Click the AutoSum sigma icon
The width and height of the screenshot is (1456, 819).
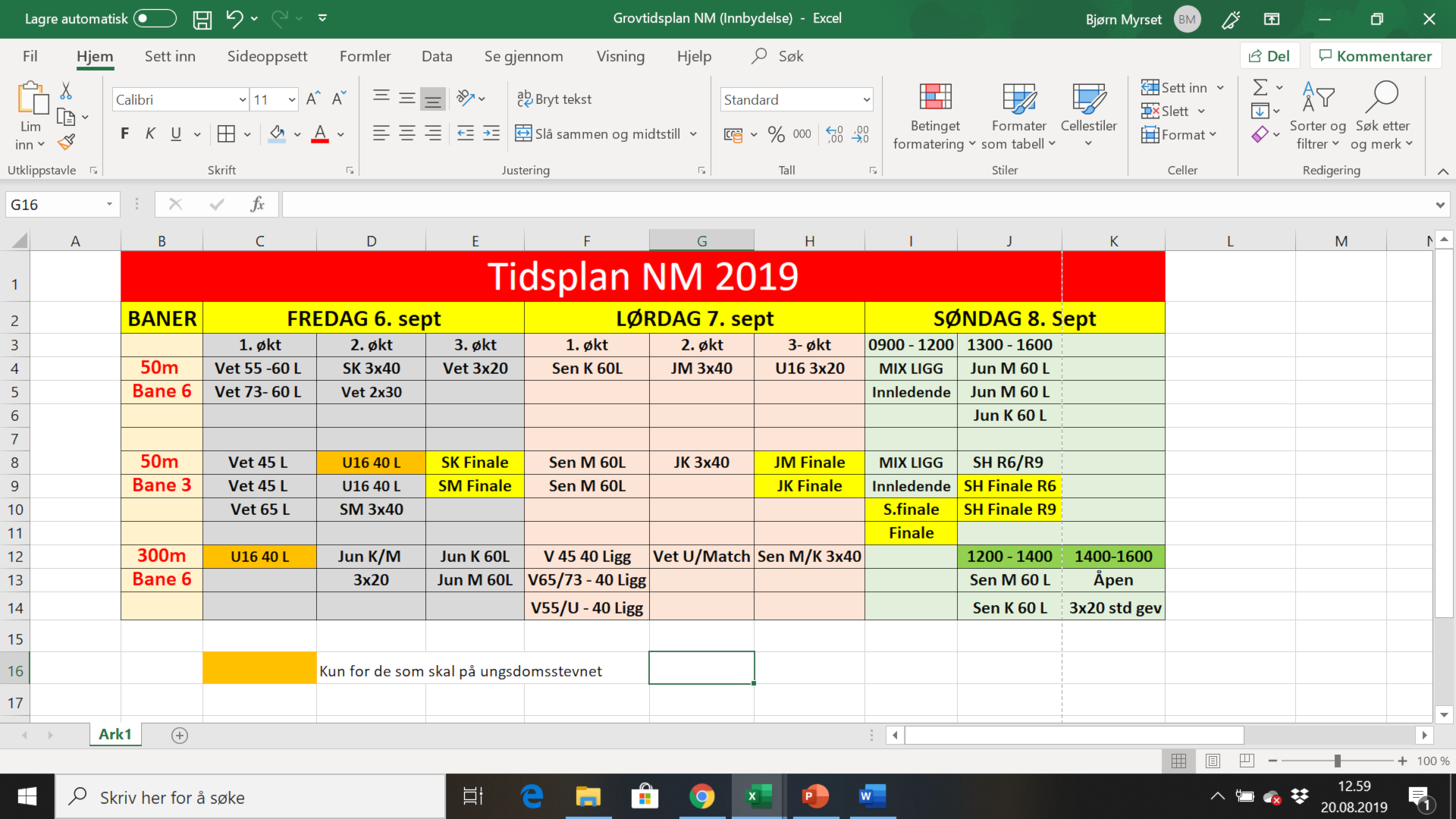pyautogui.click(x=1260, y=87)
